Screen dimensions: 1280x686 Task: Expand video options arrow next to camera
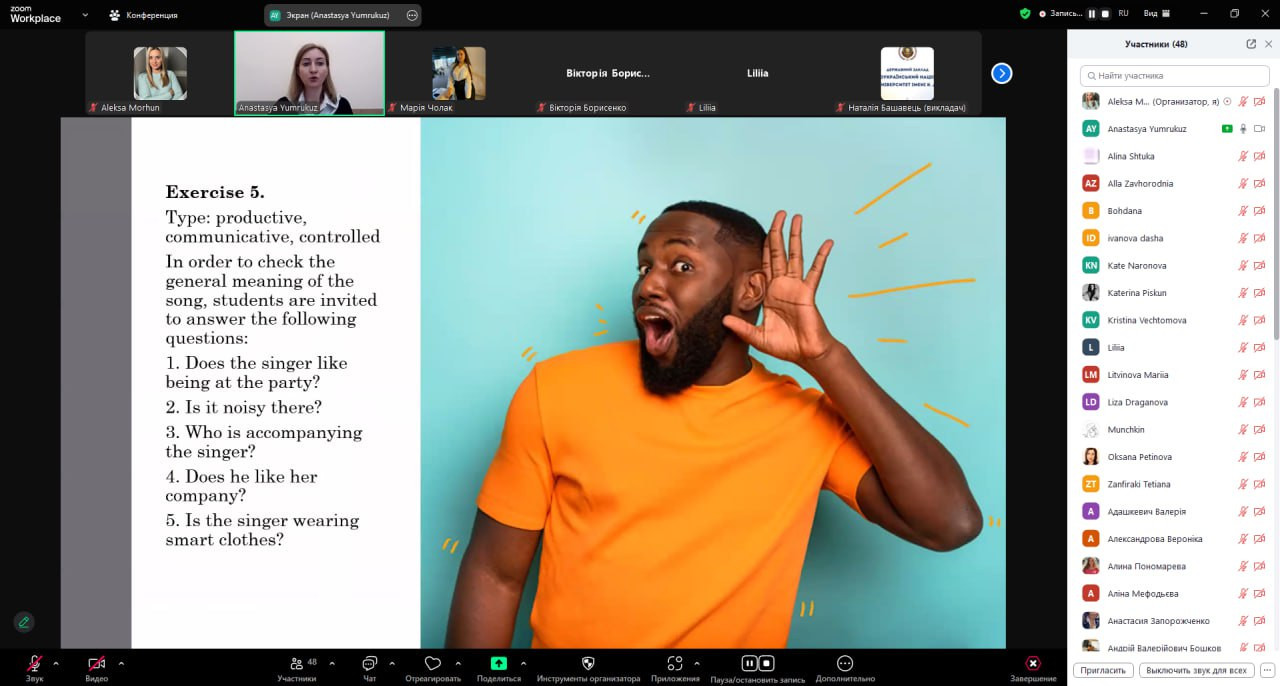(121, 663)
